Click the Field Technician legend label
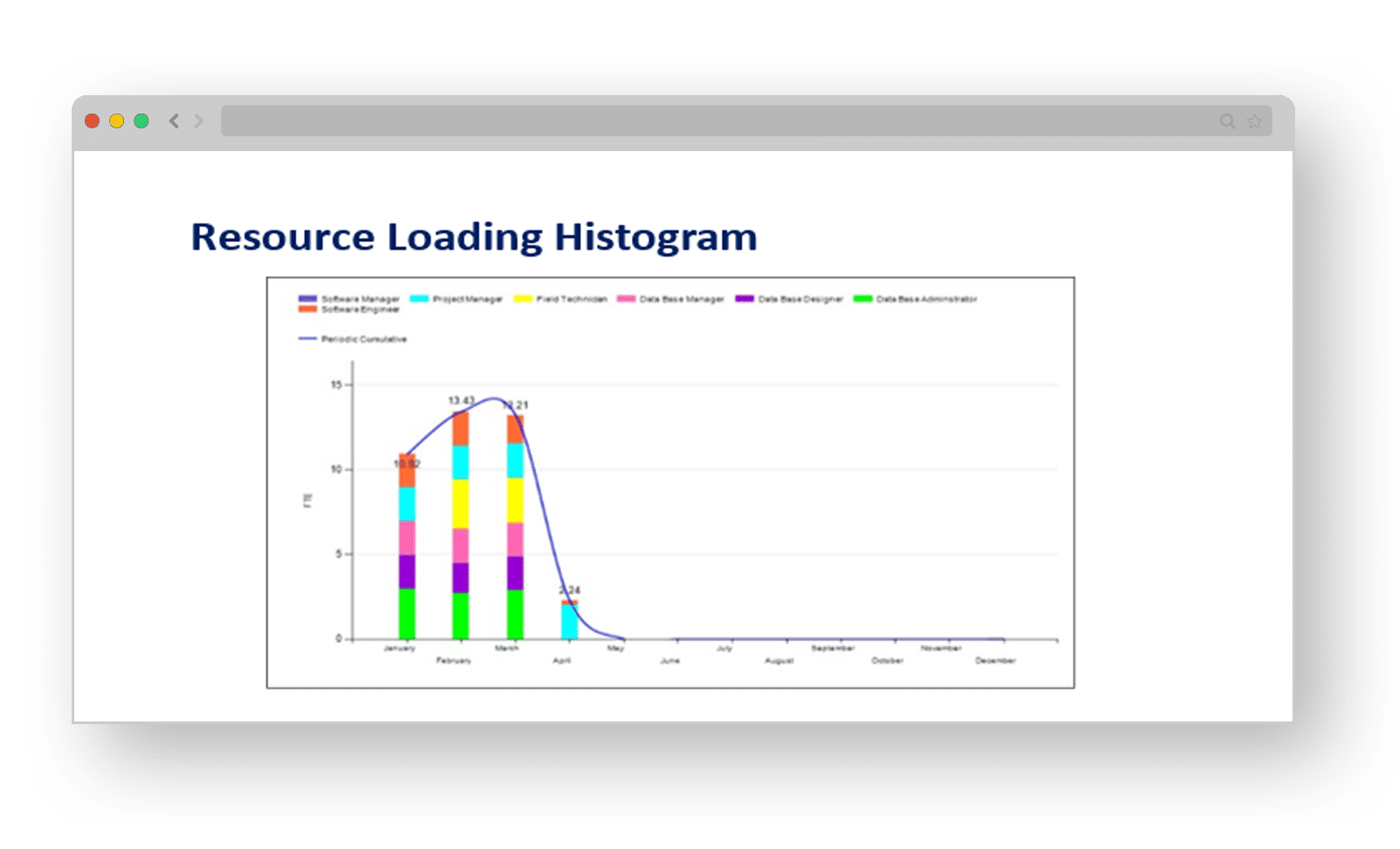 pyautogui.click(x=572, y=299)
